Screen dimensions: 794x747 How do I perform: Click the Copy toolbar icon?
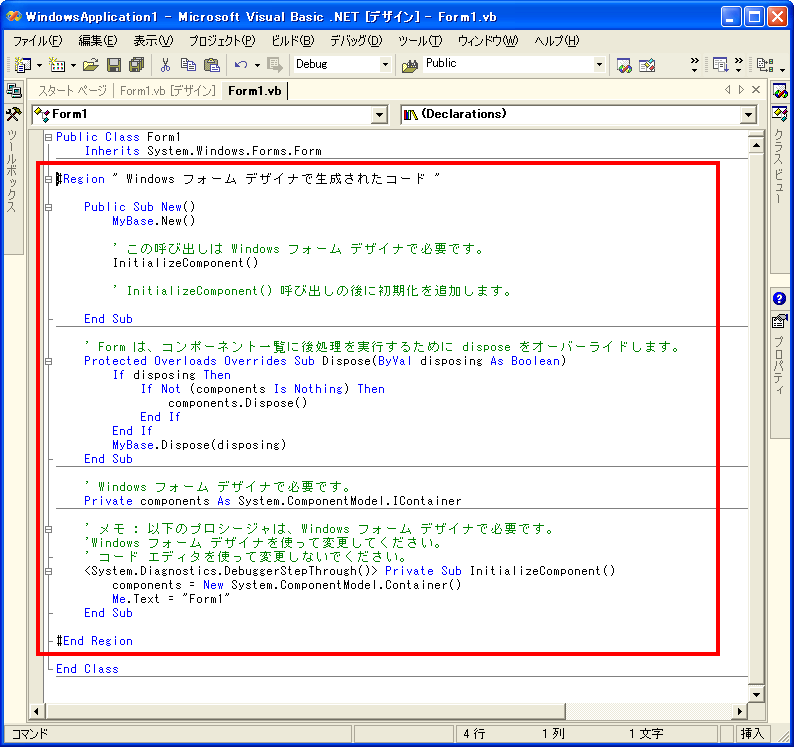point(188,64)
